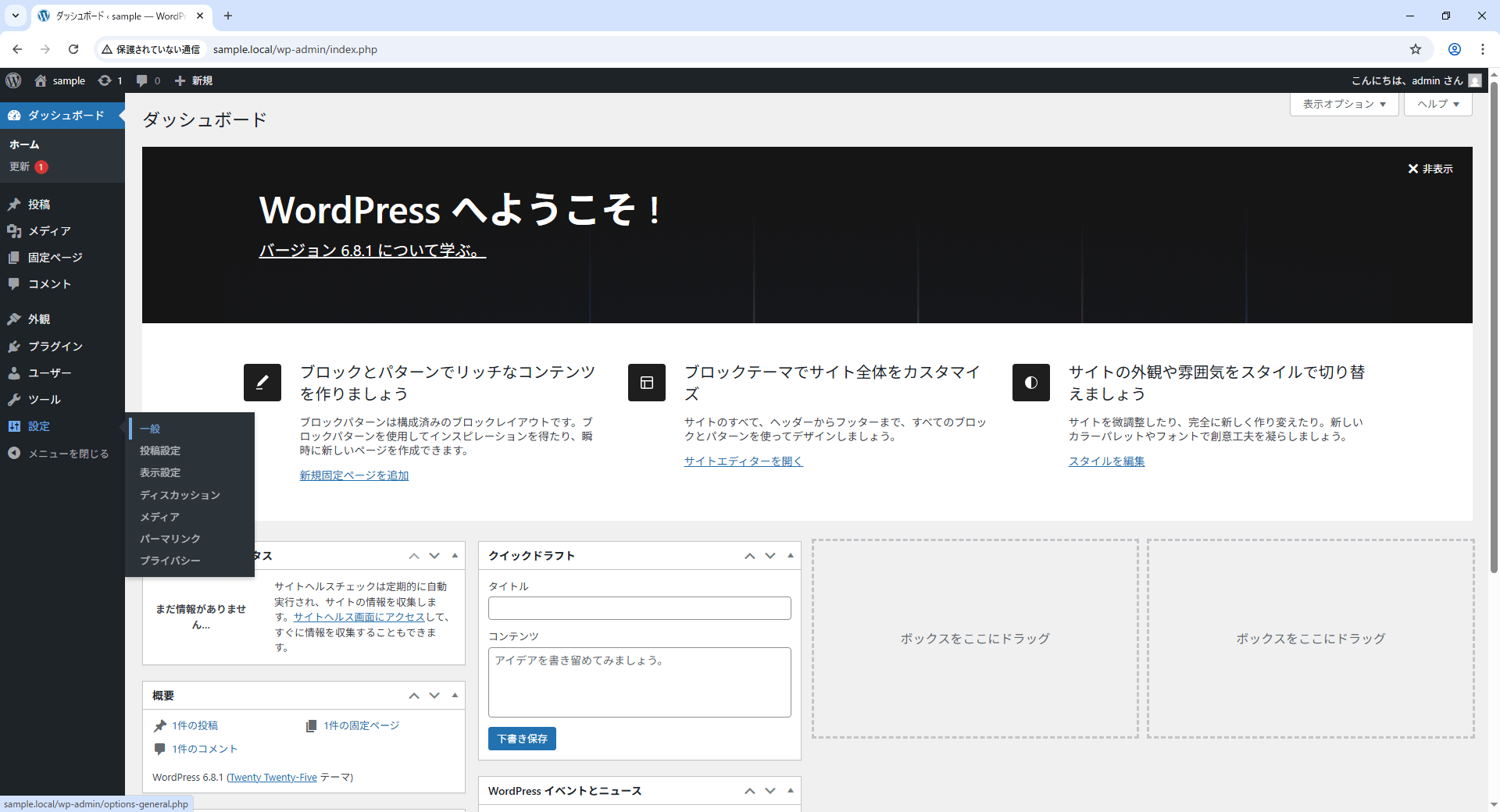Expand the ヘルプ panel
This screenshot has height=812, width=1500.
point(1438,104)
